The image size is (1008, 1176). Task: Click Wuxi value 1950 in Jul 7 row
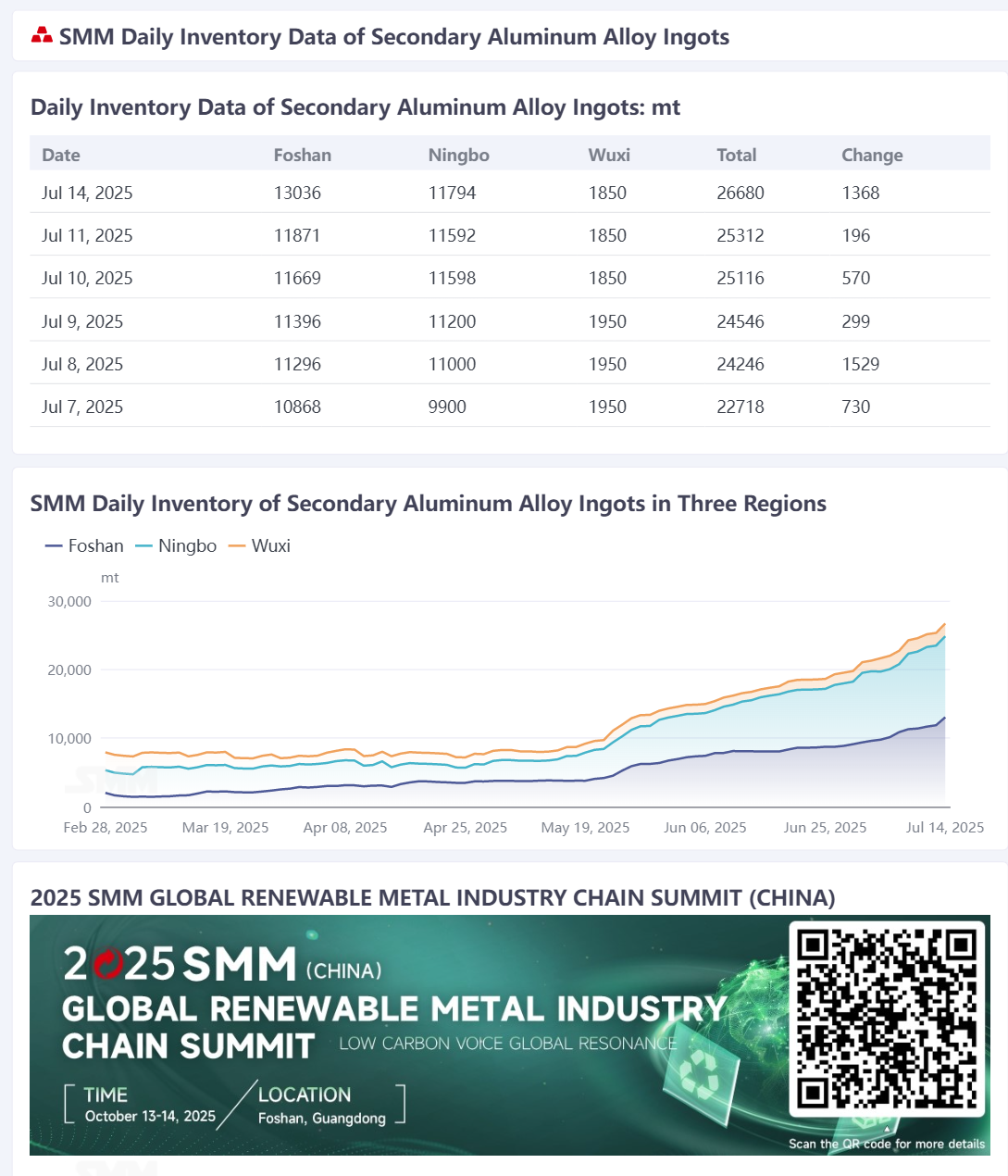click(x=607, y=407)
